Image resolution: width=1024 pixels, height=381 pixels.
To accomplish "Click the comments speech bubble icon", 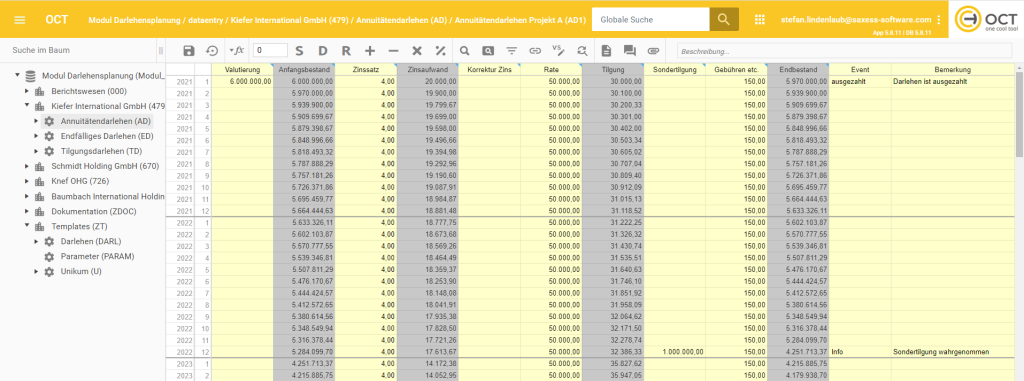I will click(x=630, y=50).
